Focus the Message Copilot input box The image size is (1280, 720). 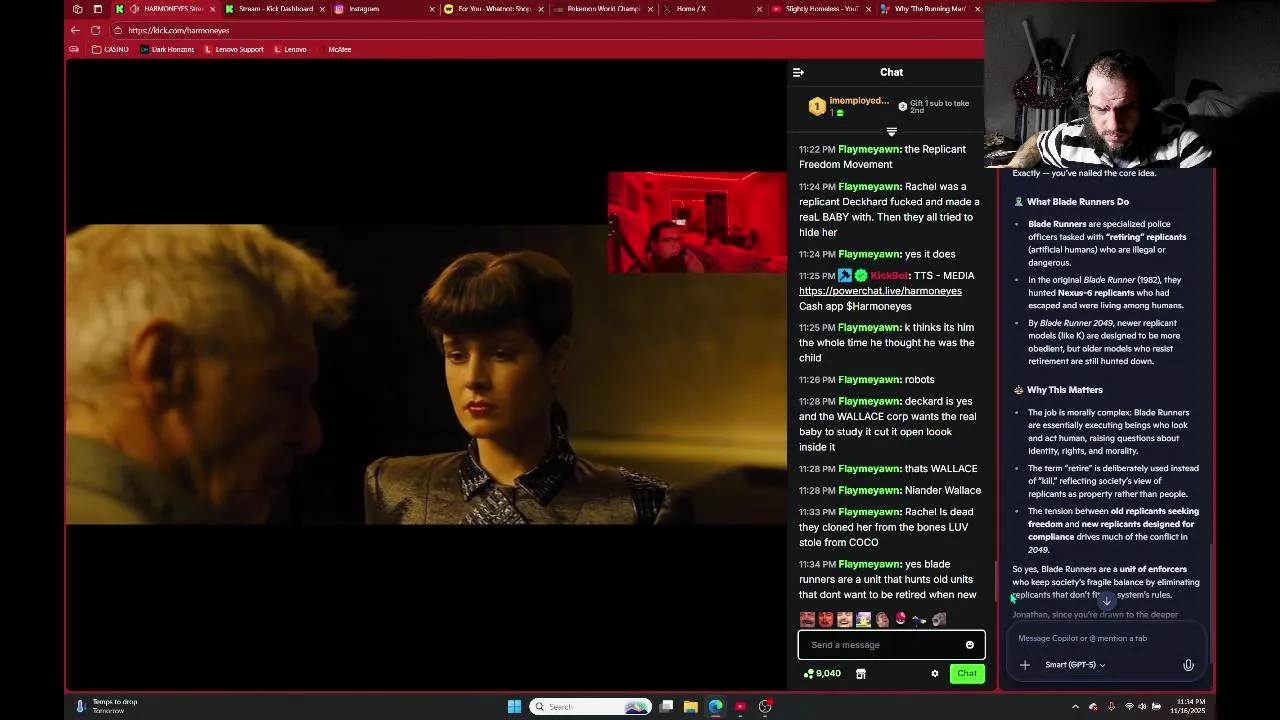(1106, 638)
